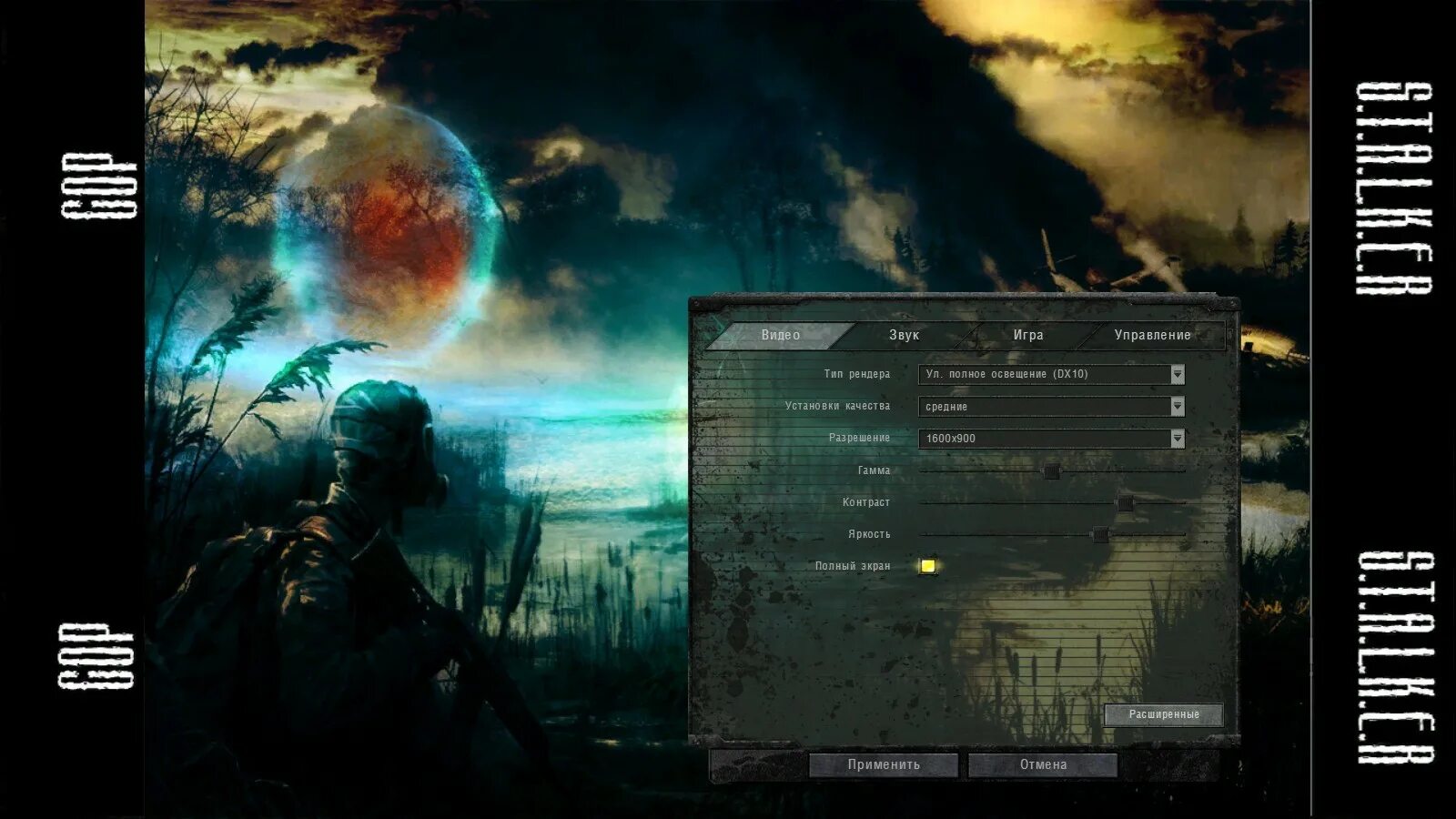Click the Контраст label
1456x819 pixels.
(866, 502)
